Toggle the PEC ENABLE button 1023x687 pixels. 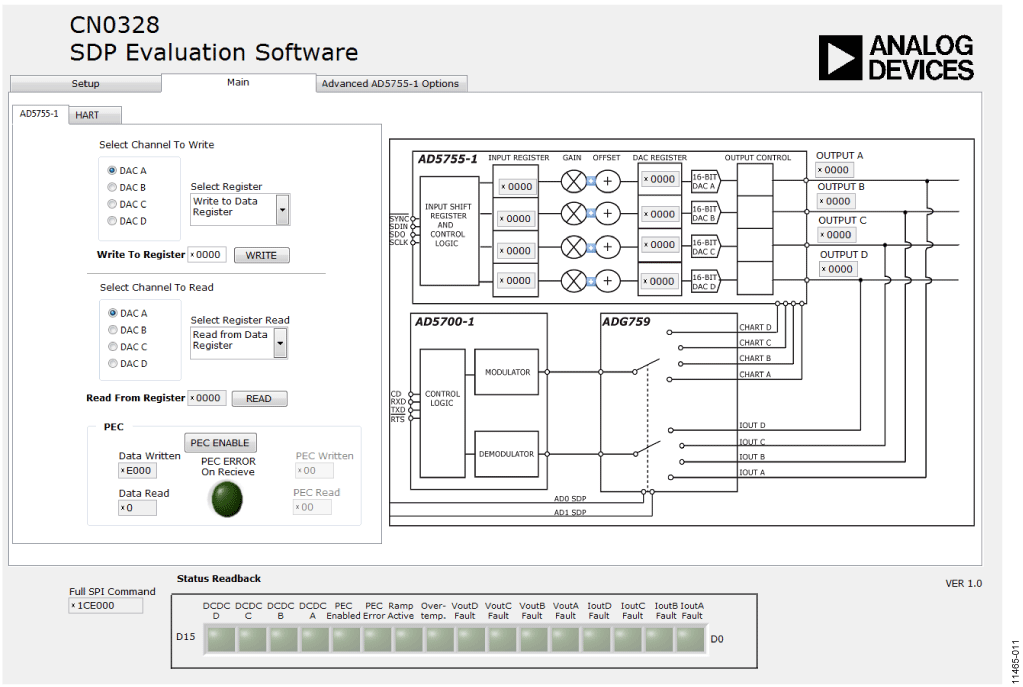click(220, 443)
